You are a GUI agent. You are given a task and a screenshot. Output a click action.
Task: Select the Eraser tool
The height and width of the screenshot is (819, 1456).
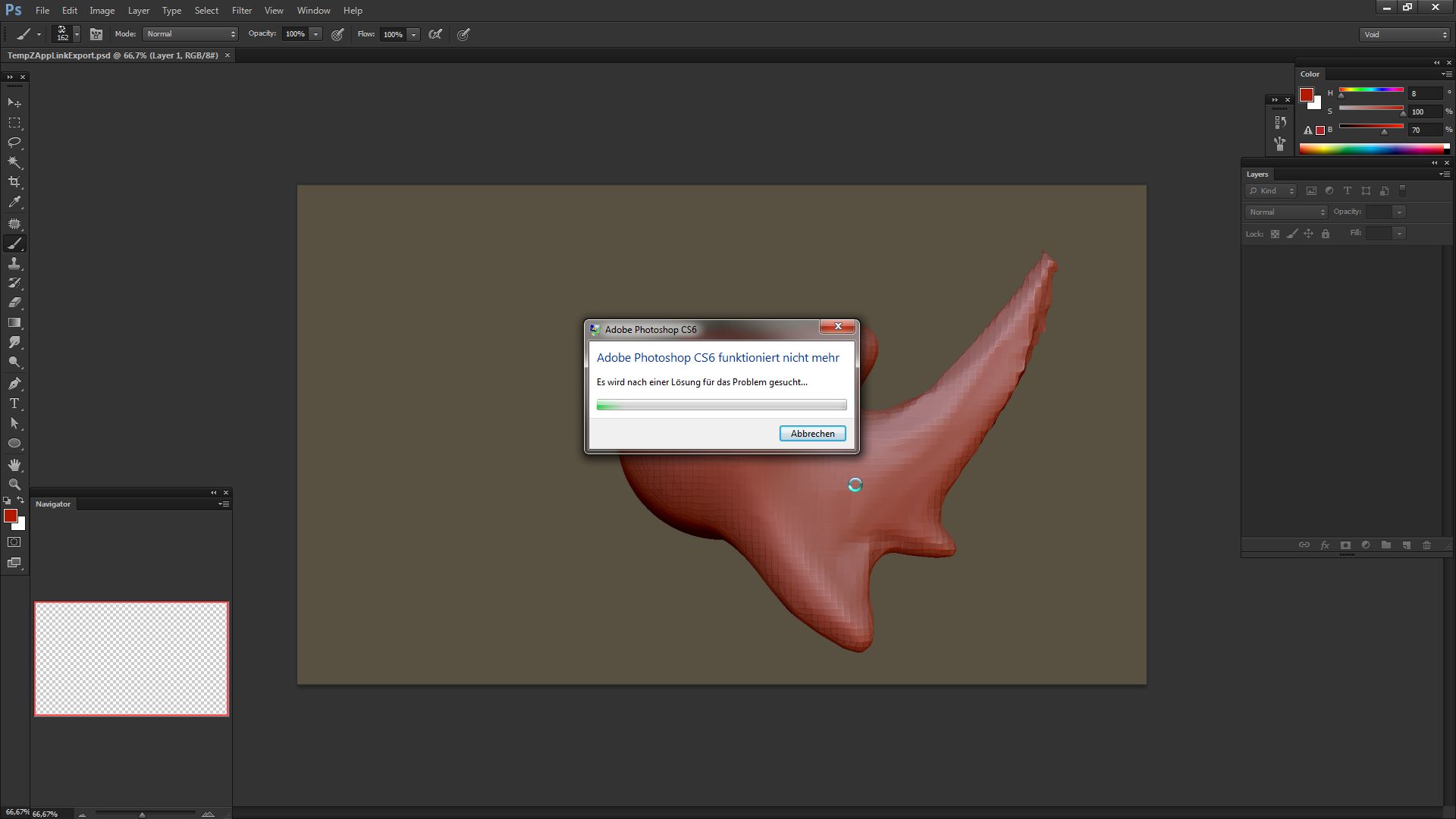[14, 303]
